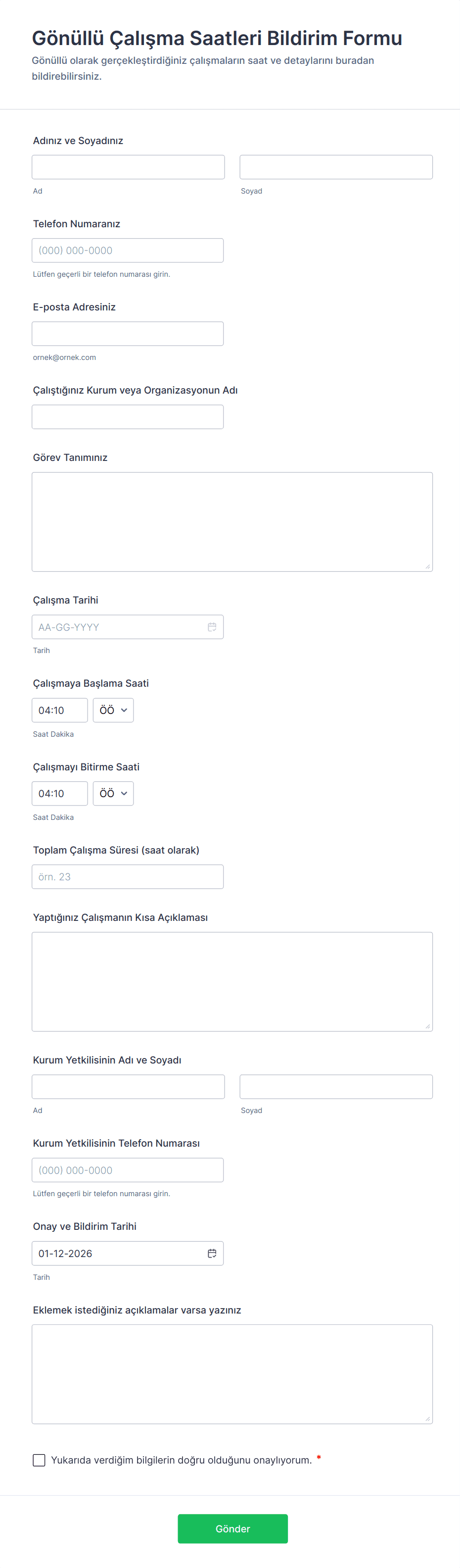Check the information accuracy confirmation checkbox
The width and height of the screenshot is (460, 1568).
tap(39, 1460)
